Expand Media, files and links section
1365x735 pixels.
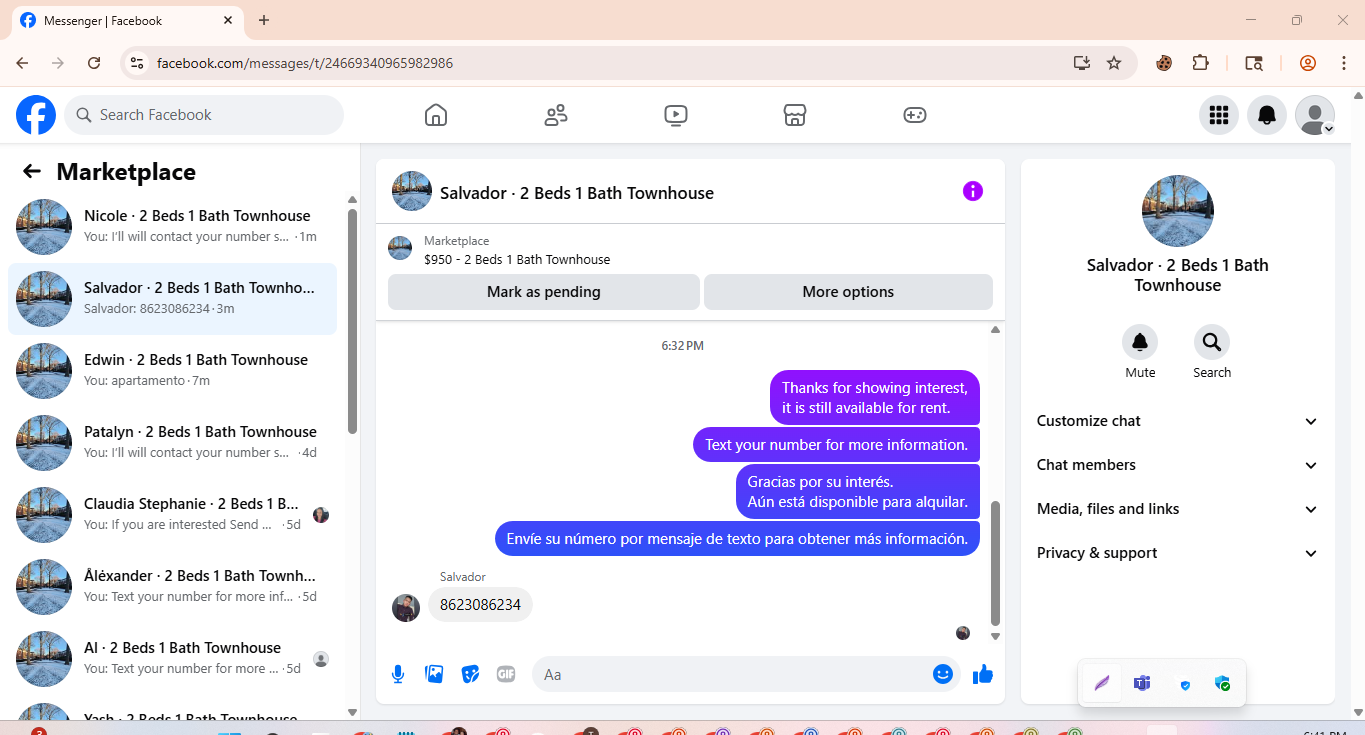(1178, 509)
